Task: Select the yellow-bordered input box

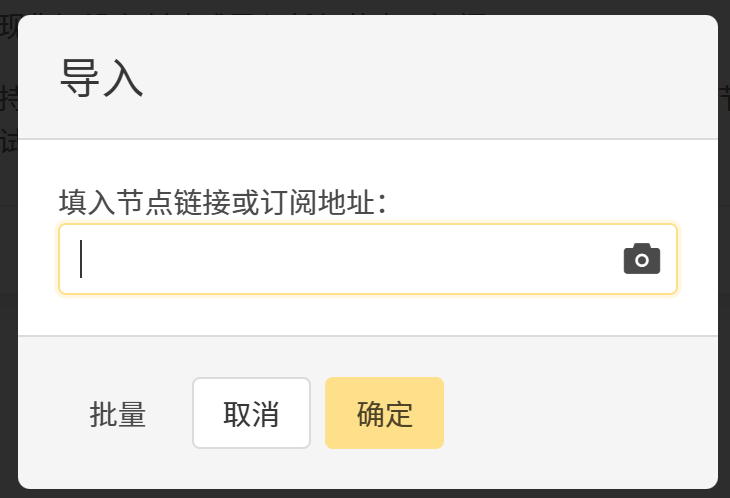Action: [x=340, y=259]
